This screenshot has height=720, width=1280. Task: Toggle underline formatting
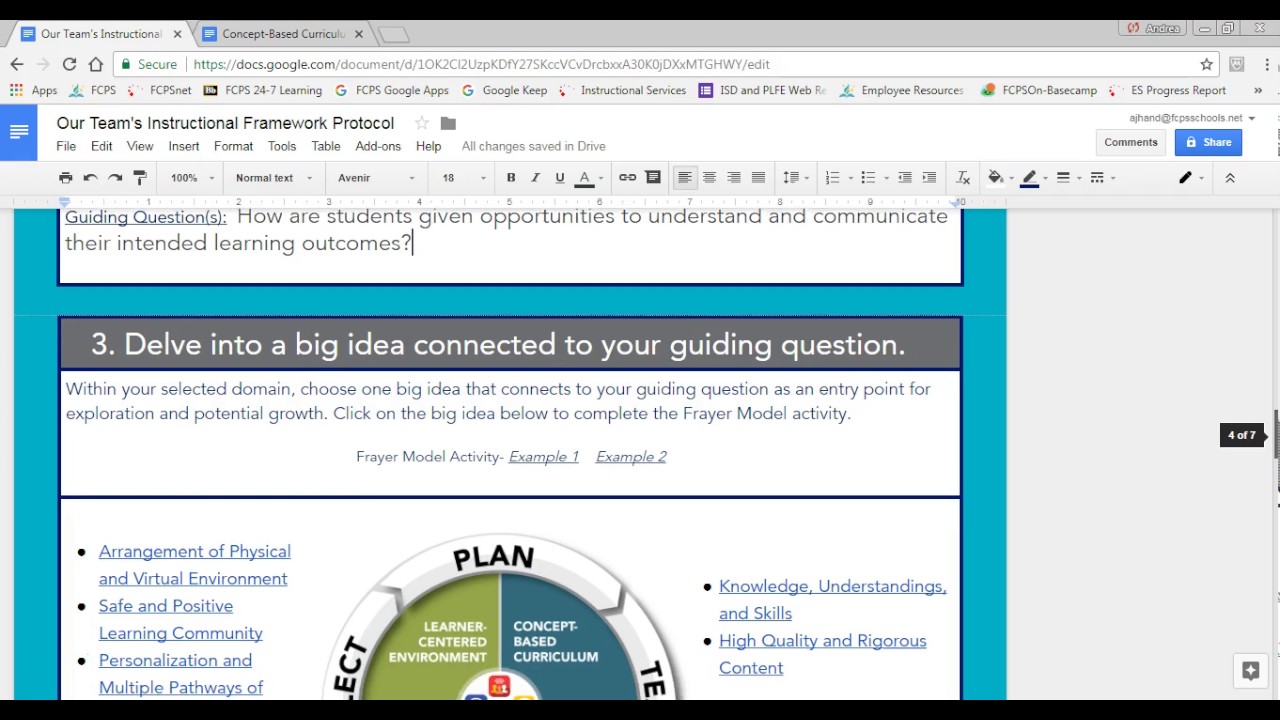560,178
